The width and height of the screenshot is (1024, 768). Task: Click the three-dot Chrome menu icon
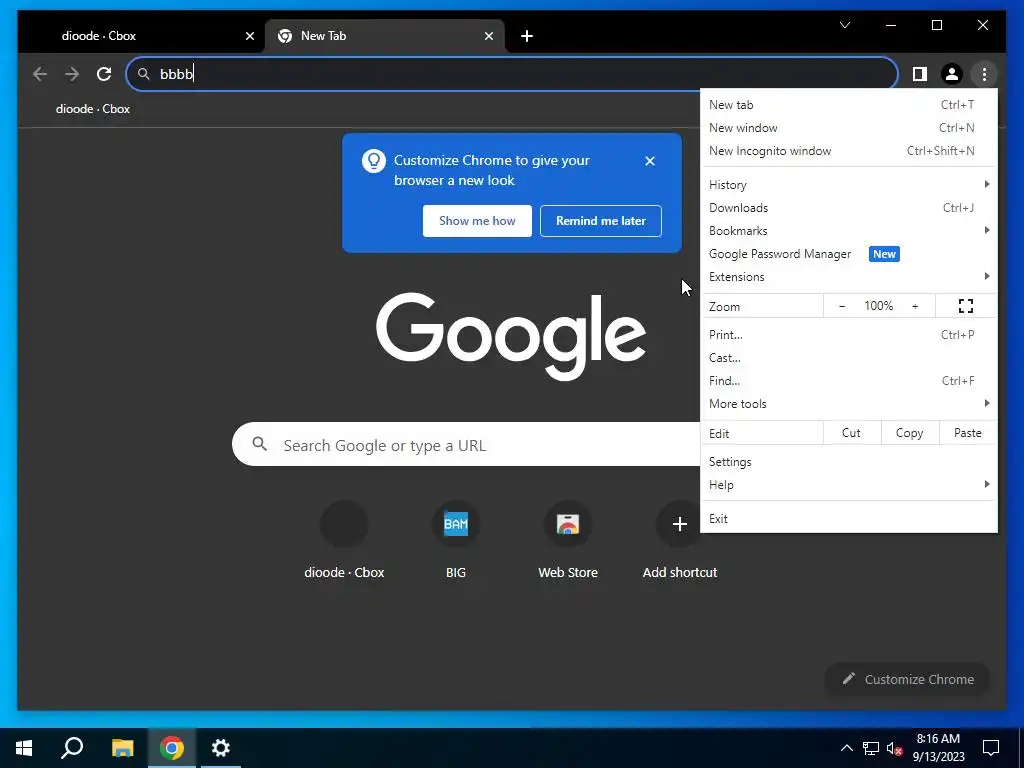pos(984,74)
